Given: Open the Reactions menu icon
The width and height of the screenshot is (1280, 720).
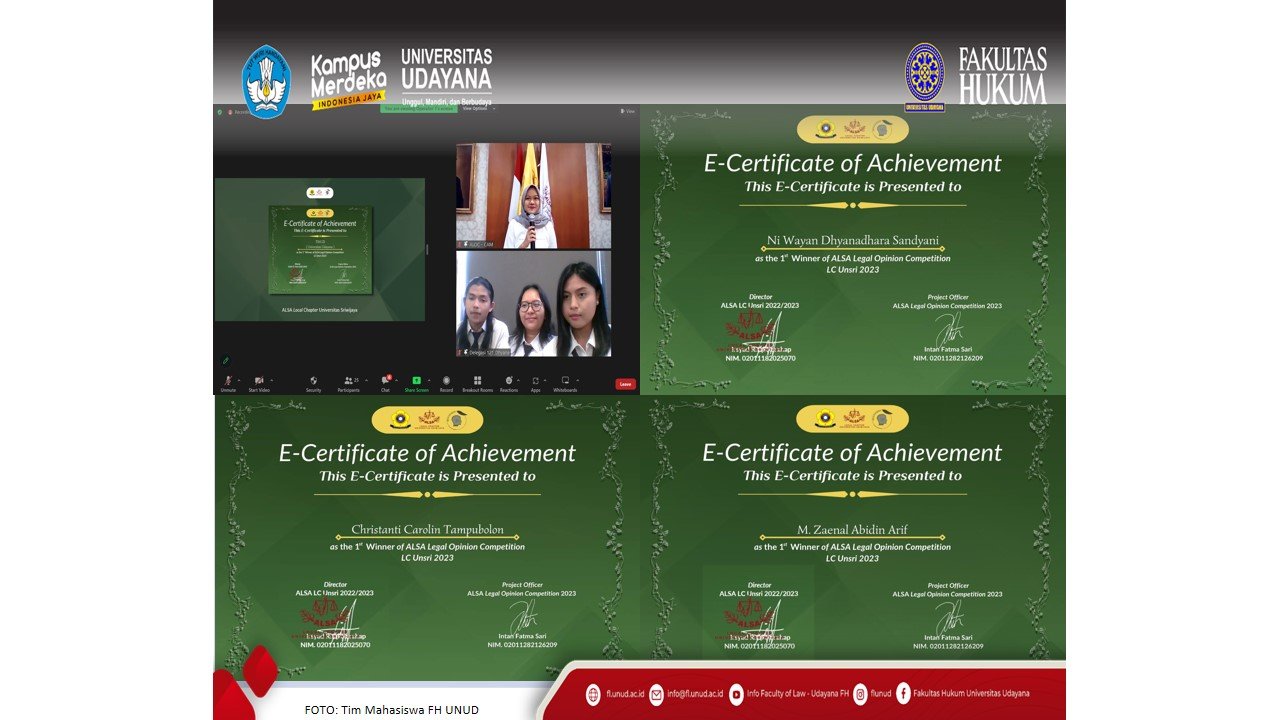Looking at the screenshot, I should click(x=508, y=381).
